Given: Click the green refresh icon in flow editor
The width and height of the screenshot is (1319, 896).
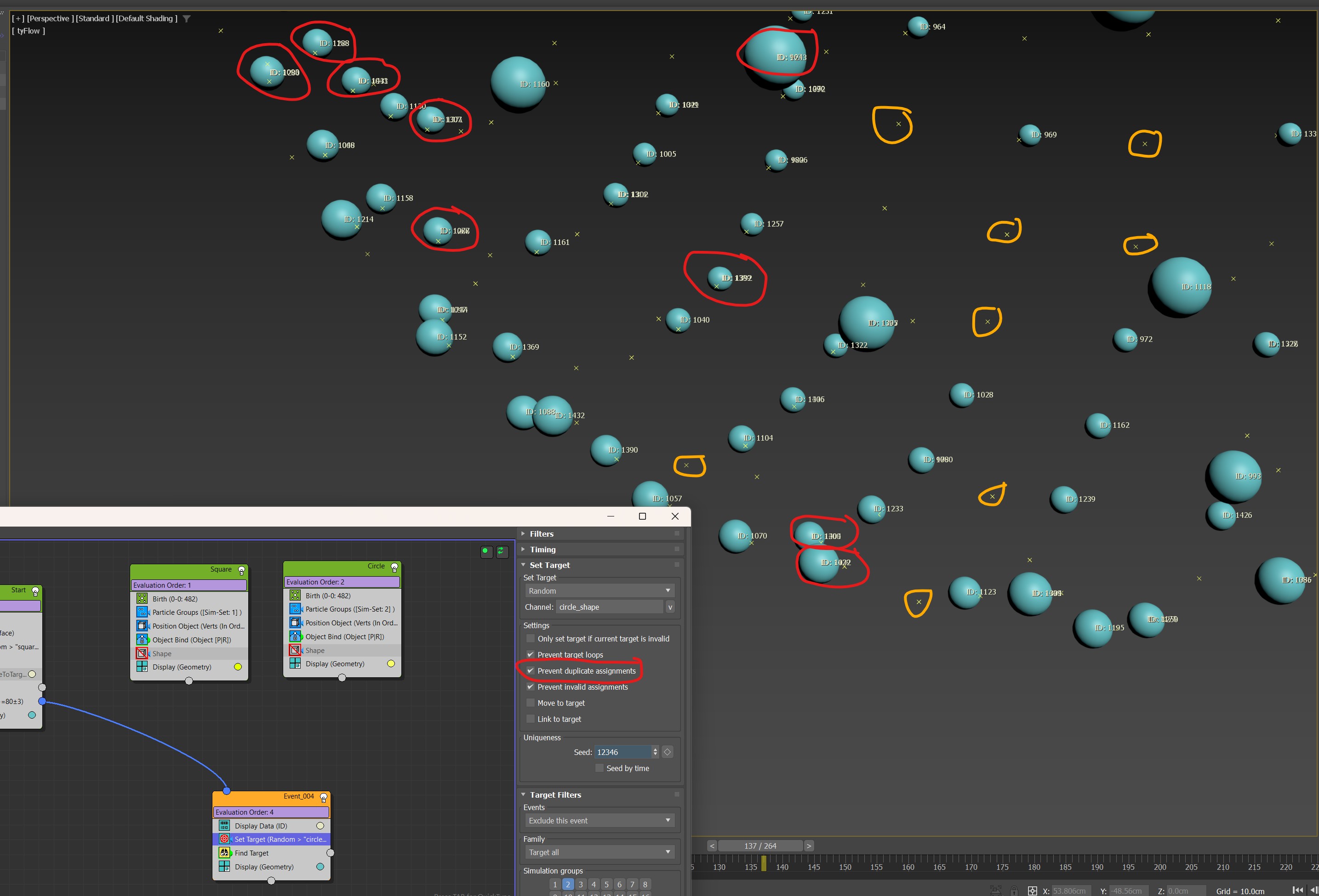Looking at the screenshot, I should coord(502,551).
